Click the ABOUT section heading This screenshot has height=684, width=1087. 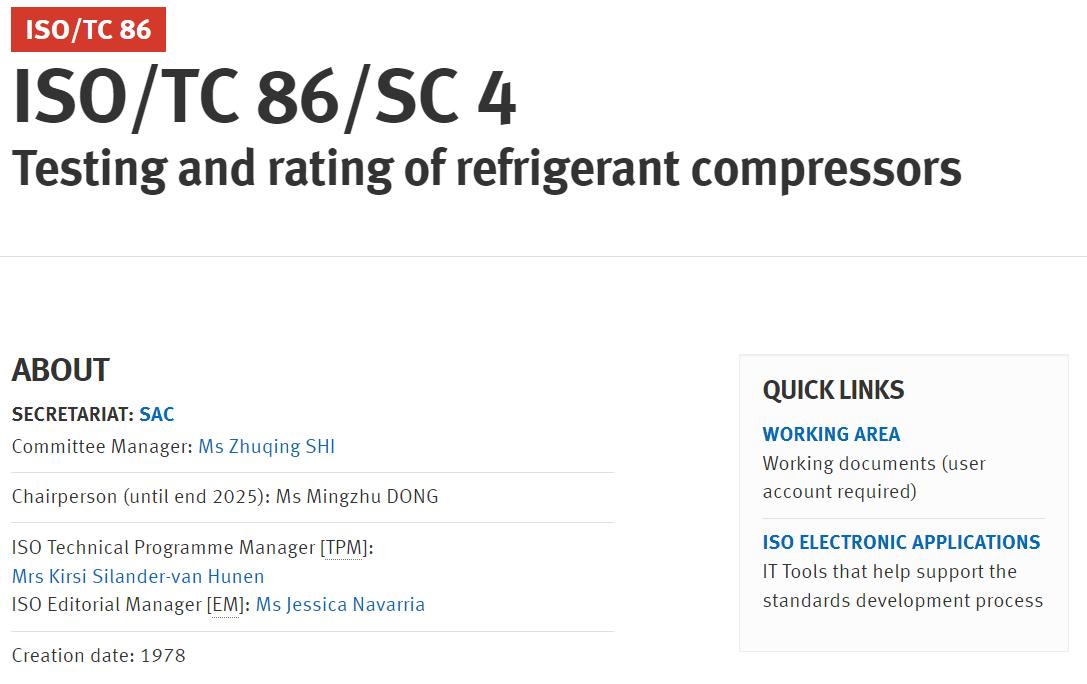pyautogui.click(x=60, y=370)
